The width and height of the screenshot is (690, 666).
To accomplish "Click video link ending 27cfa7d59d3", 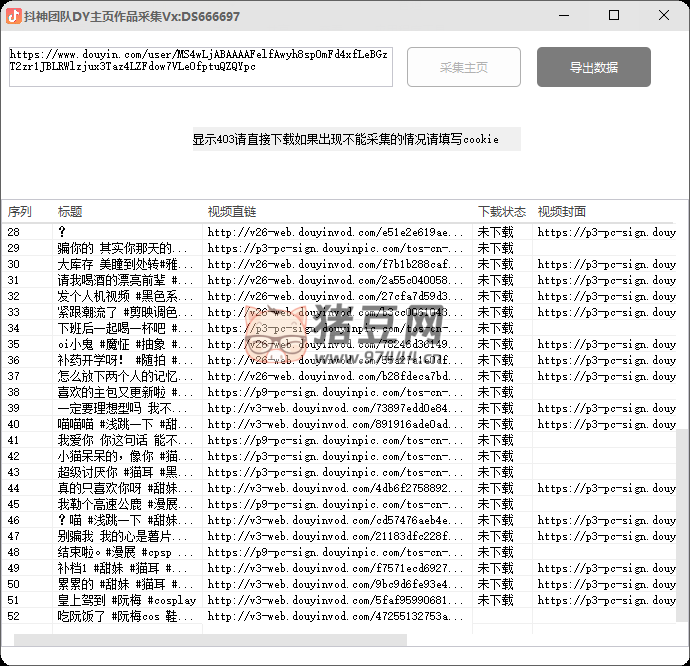I will [x=335, y=296].
